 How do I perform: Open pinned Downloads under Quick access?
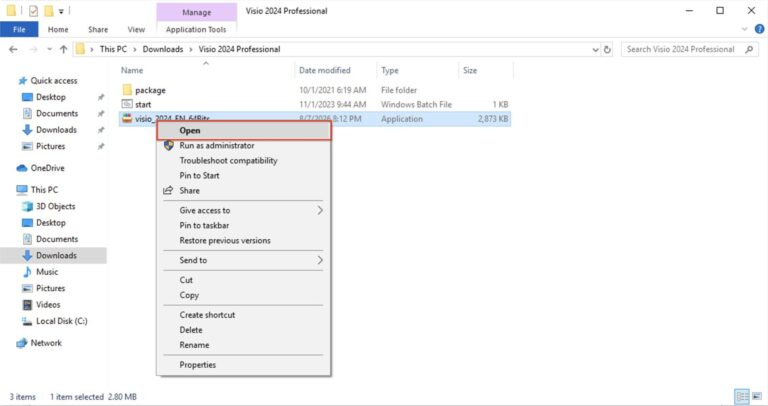tap(56, 130)
